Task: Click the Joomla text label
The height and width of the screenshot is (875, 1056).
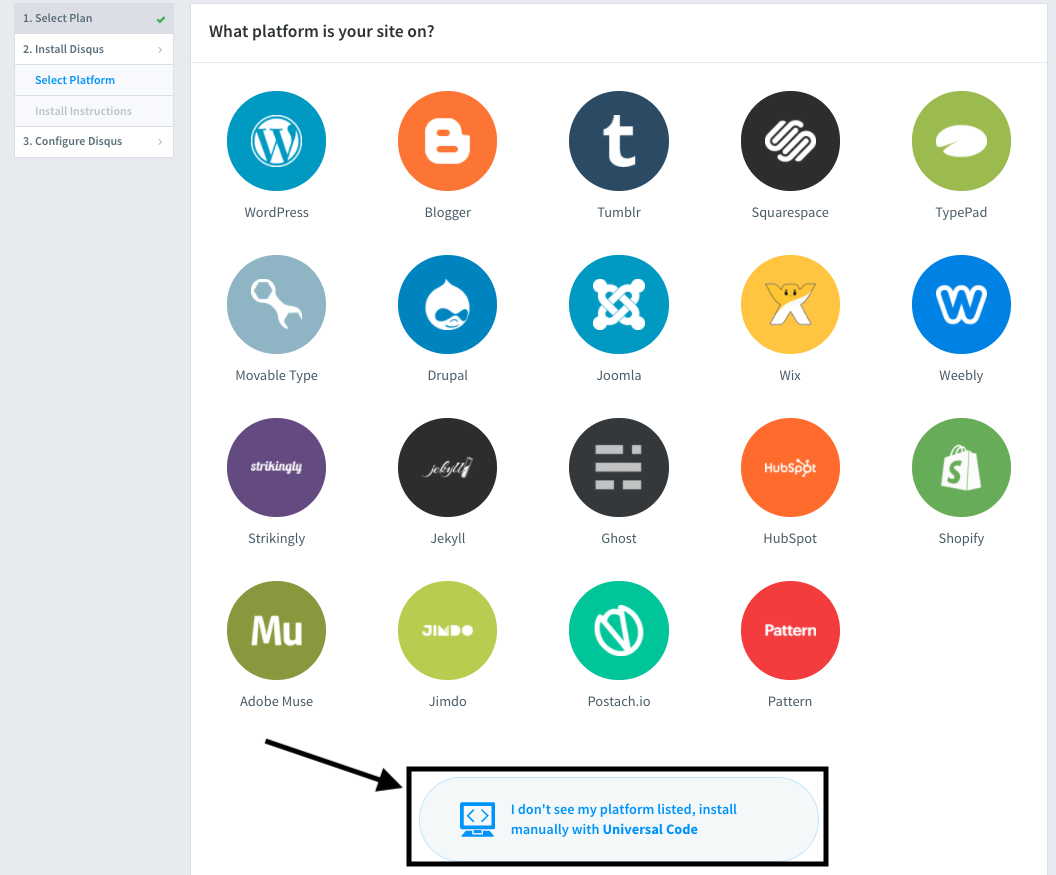Action: coord(619,375)
